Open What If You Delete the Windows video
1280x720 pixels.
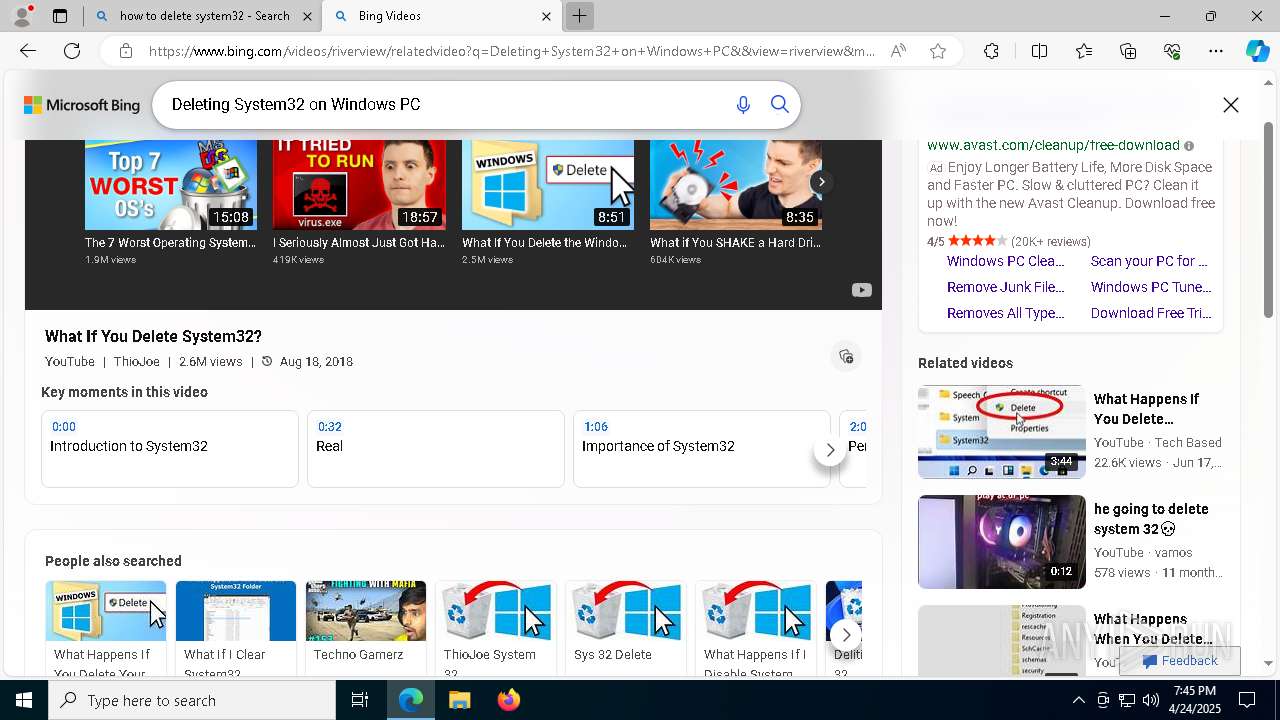pyautogui.click(x=548, y=185)
